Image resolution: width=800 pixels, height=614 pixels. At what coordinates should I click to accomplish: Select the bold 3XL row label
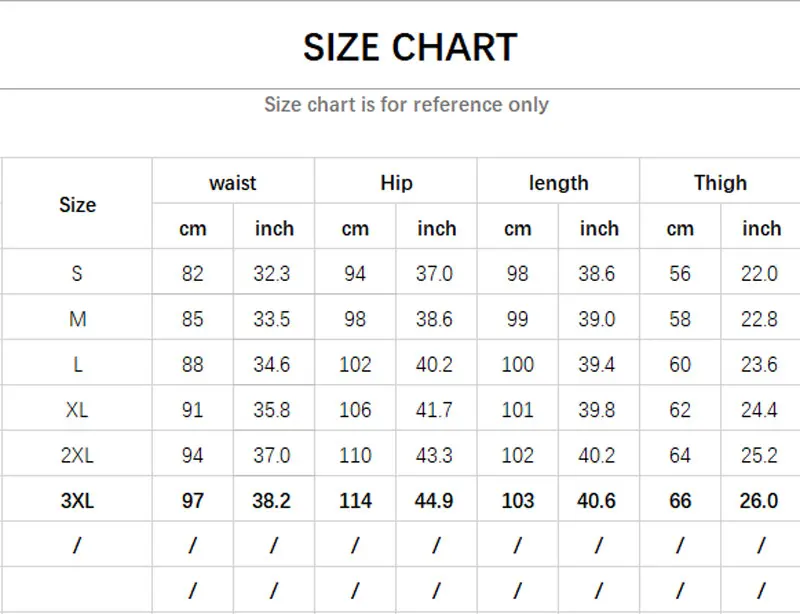(x=78, y=501)
